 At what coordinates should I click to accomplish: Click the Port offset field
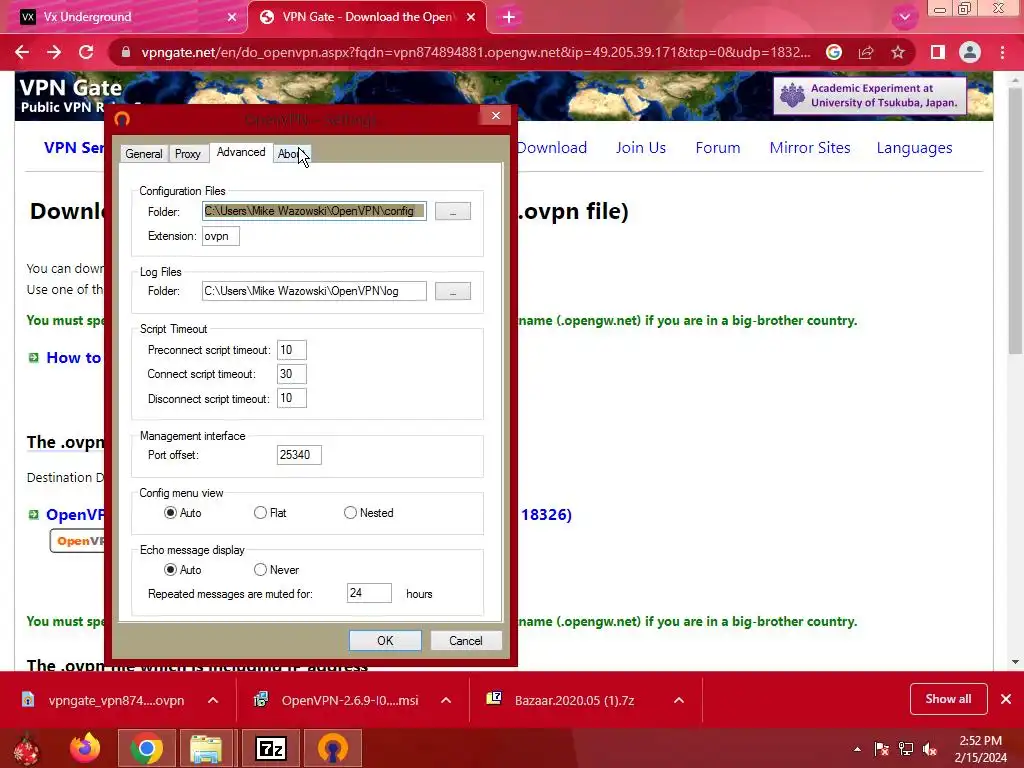pyautogui.click(x=299, y=455)
